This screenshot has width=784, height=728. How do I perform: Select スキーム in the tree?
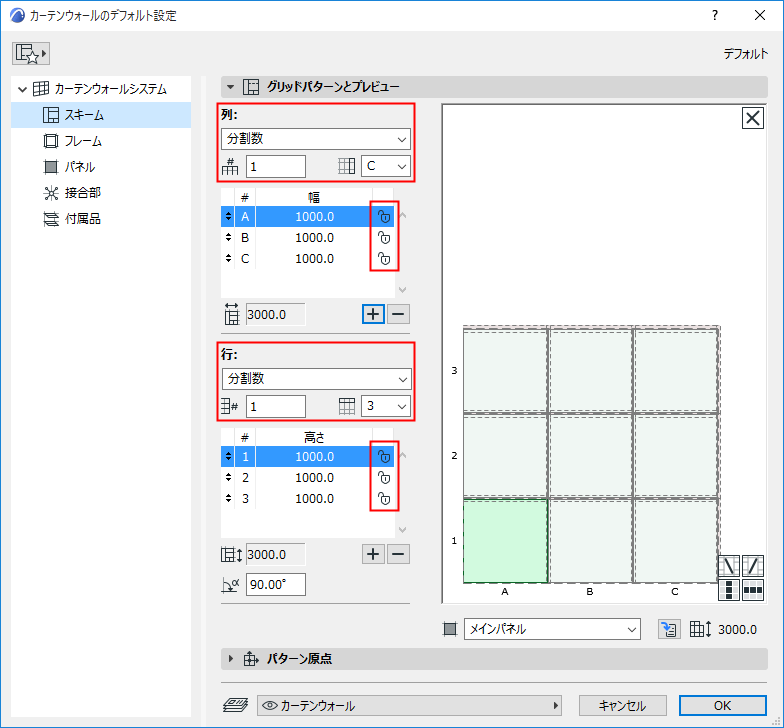(x=101, y=115)
